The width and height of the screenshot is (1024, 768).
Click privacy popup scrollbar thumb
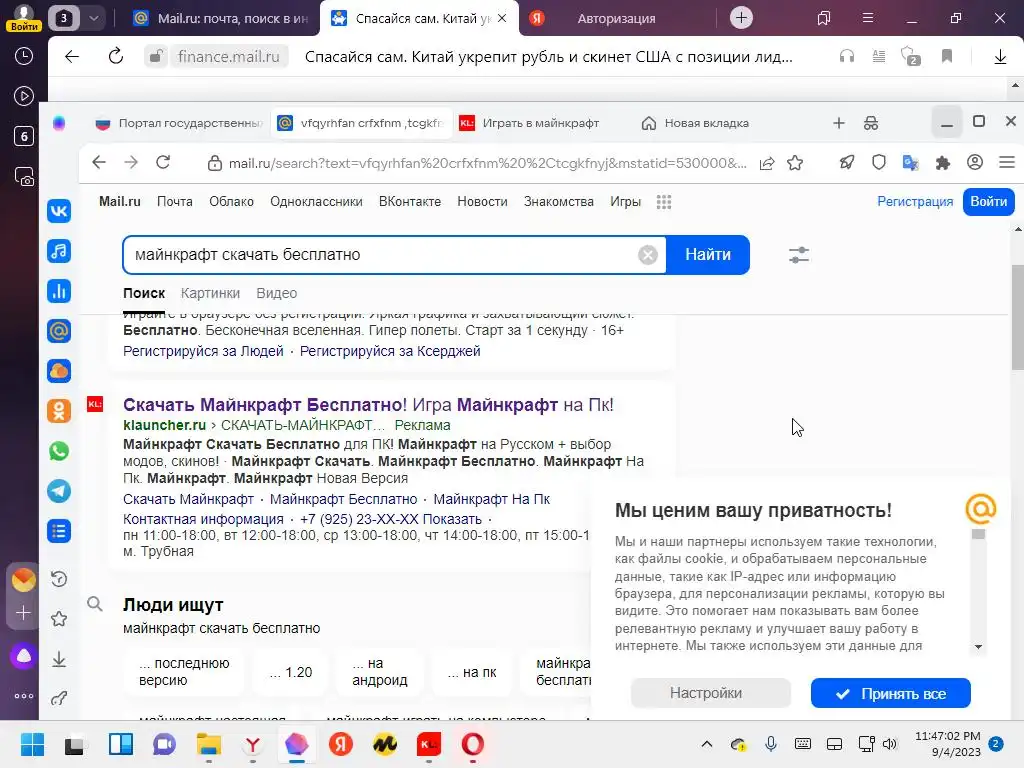978,534
